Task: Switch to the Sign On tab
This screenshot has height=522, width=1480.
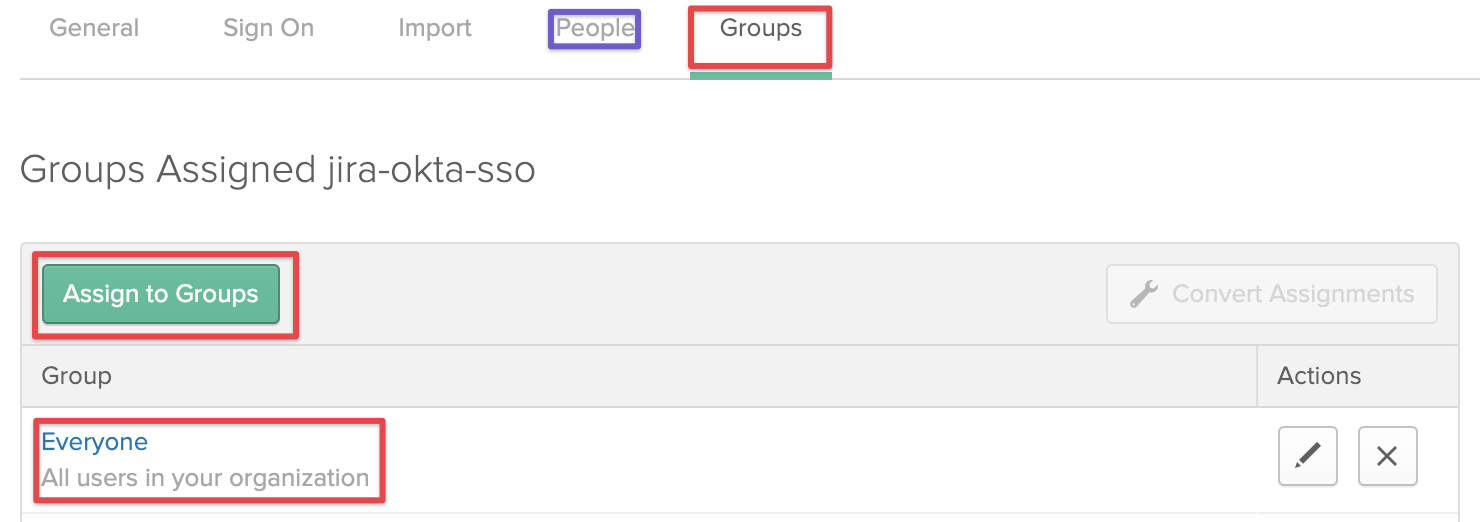Action: (268, 28)
